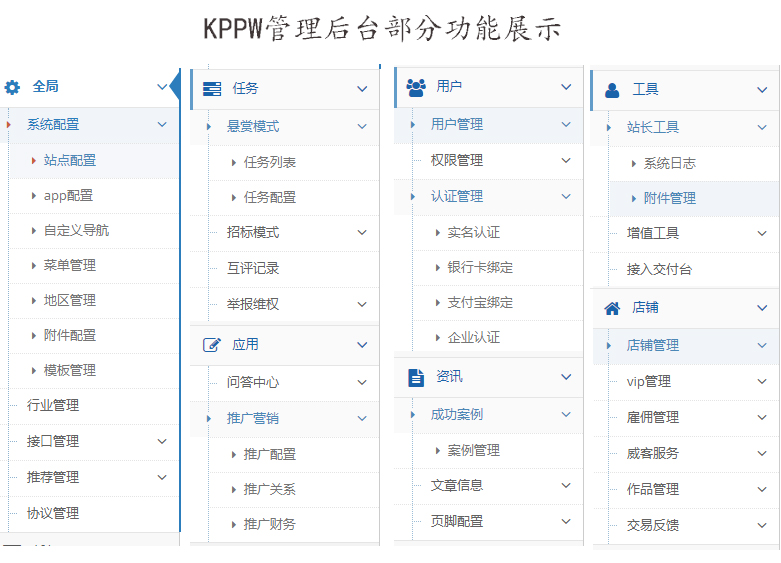The image size is (781, 563).
Task: Click the person icon beside 工具
Action: point(613,90)
